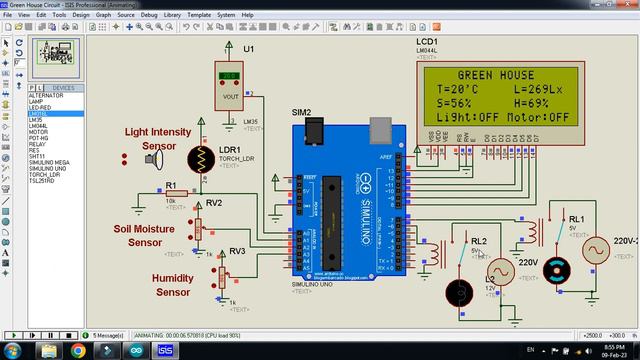Click upper red dot beside LDR torch
The height and width of the screenshot is (360, 640).
pos(124,156)
